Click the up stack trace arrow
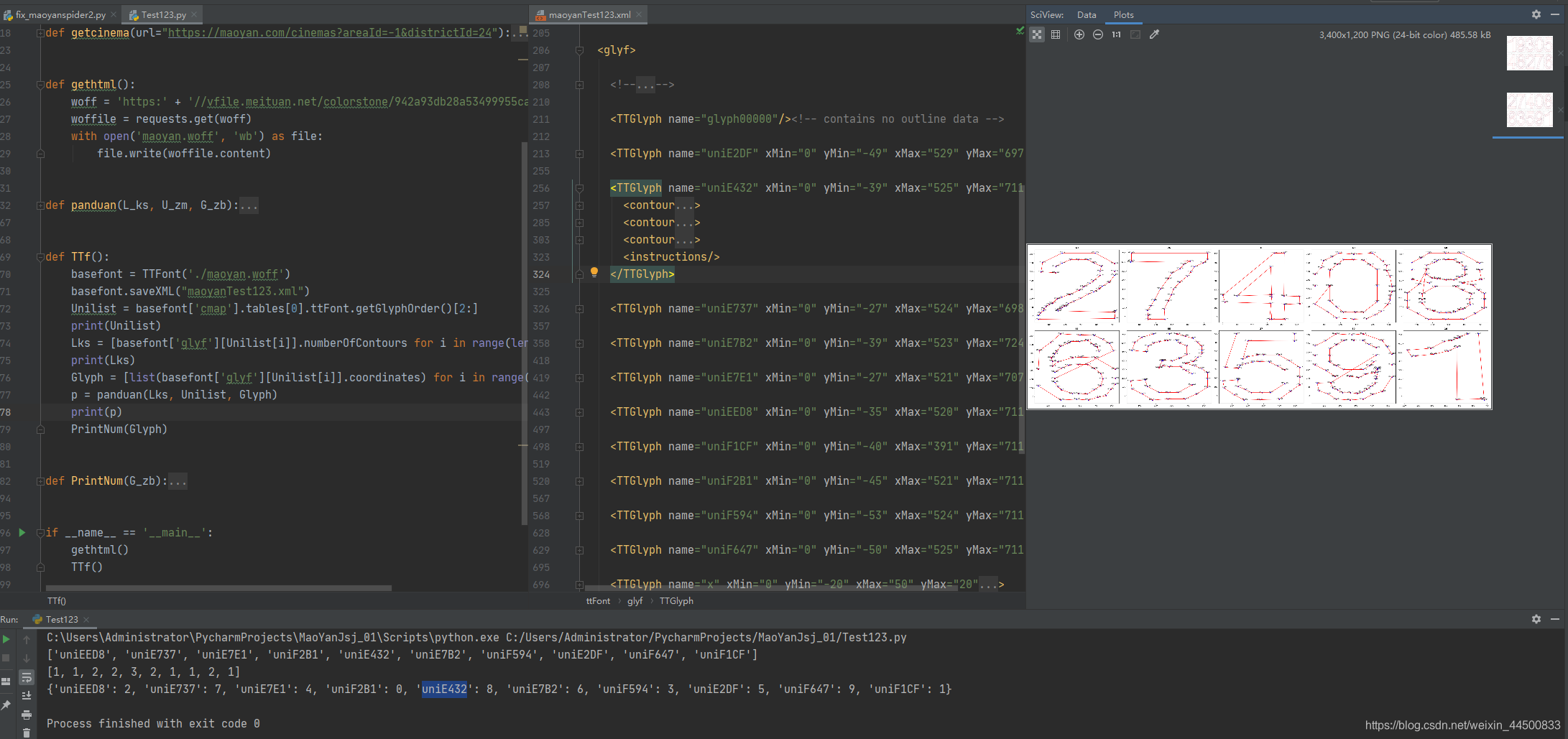Image resolution: width=1568 pixels, height=739 pixels. (x=27, y=638)
